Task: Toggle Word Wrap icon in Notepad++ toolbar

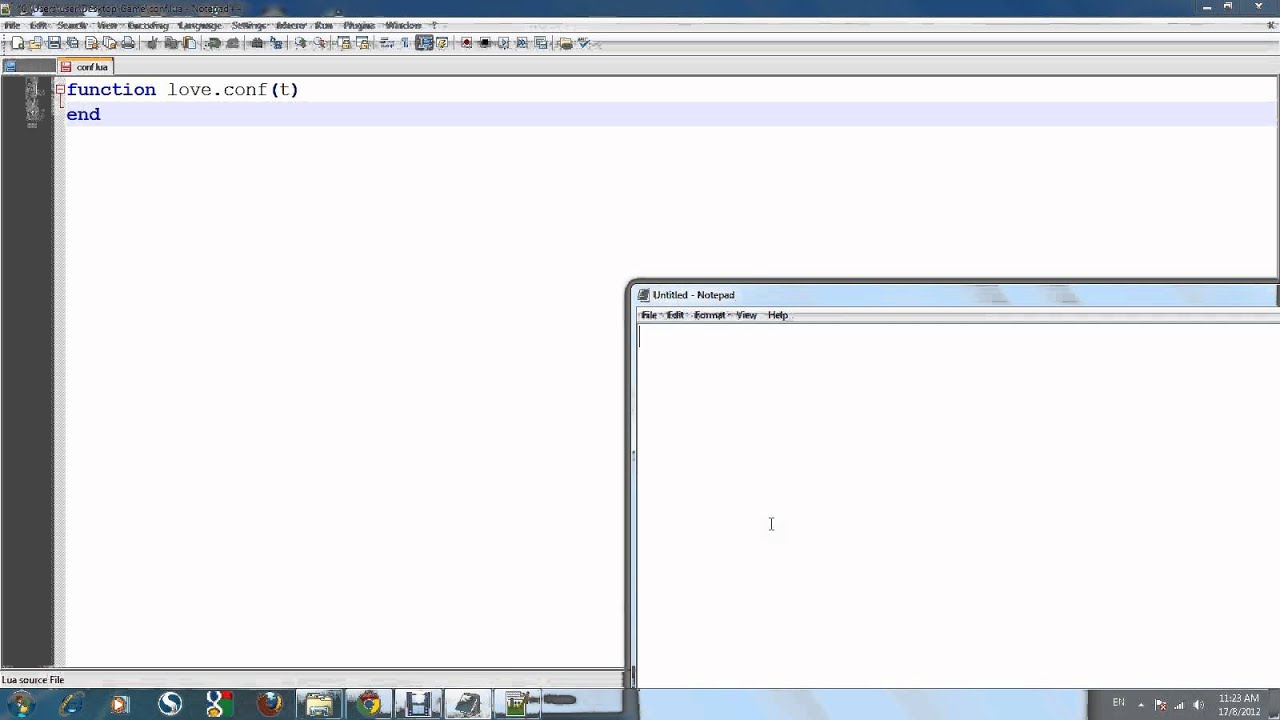Action: pyautogui.click(x=386, y=43)
